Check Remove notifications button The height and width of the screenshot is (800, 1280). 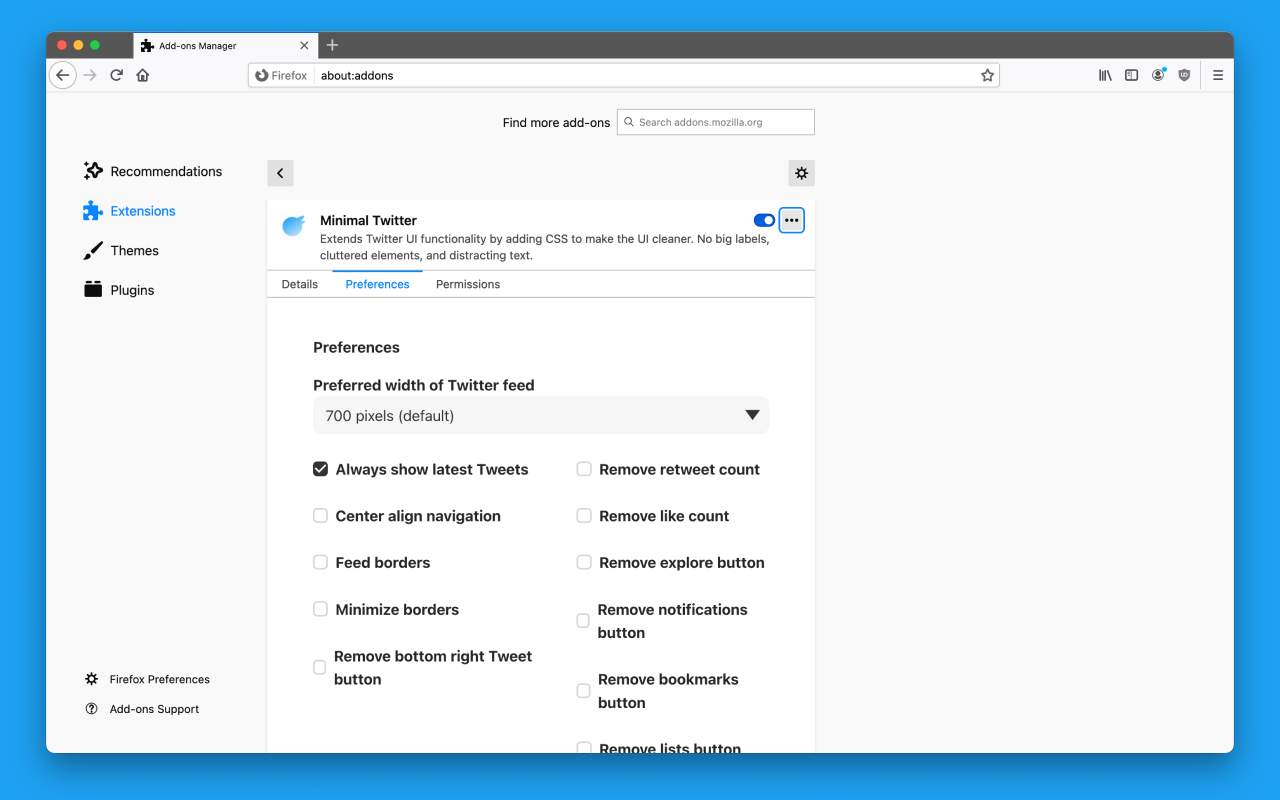coord(583,621)
